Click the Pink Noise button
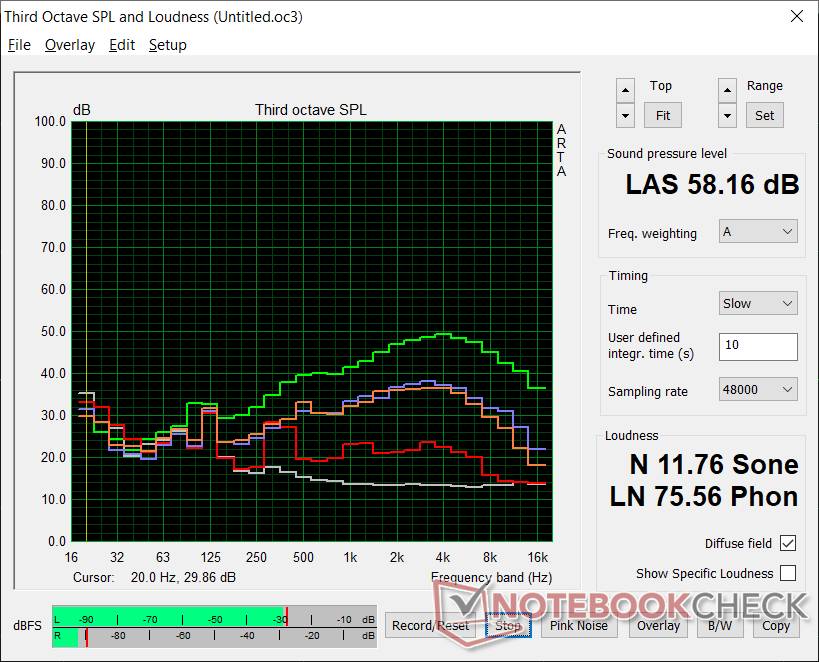The image size is (819, 662). (579, 625)
